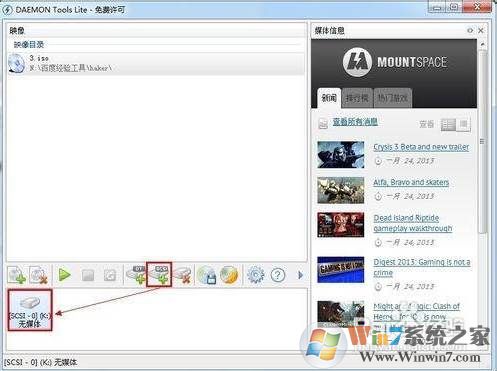Screen dimensions: 497x371
Task: Switch to the 热门游戏 tab
Action: [392, 98]
